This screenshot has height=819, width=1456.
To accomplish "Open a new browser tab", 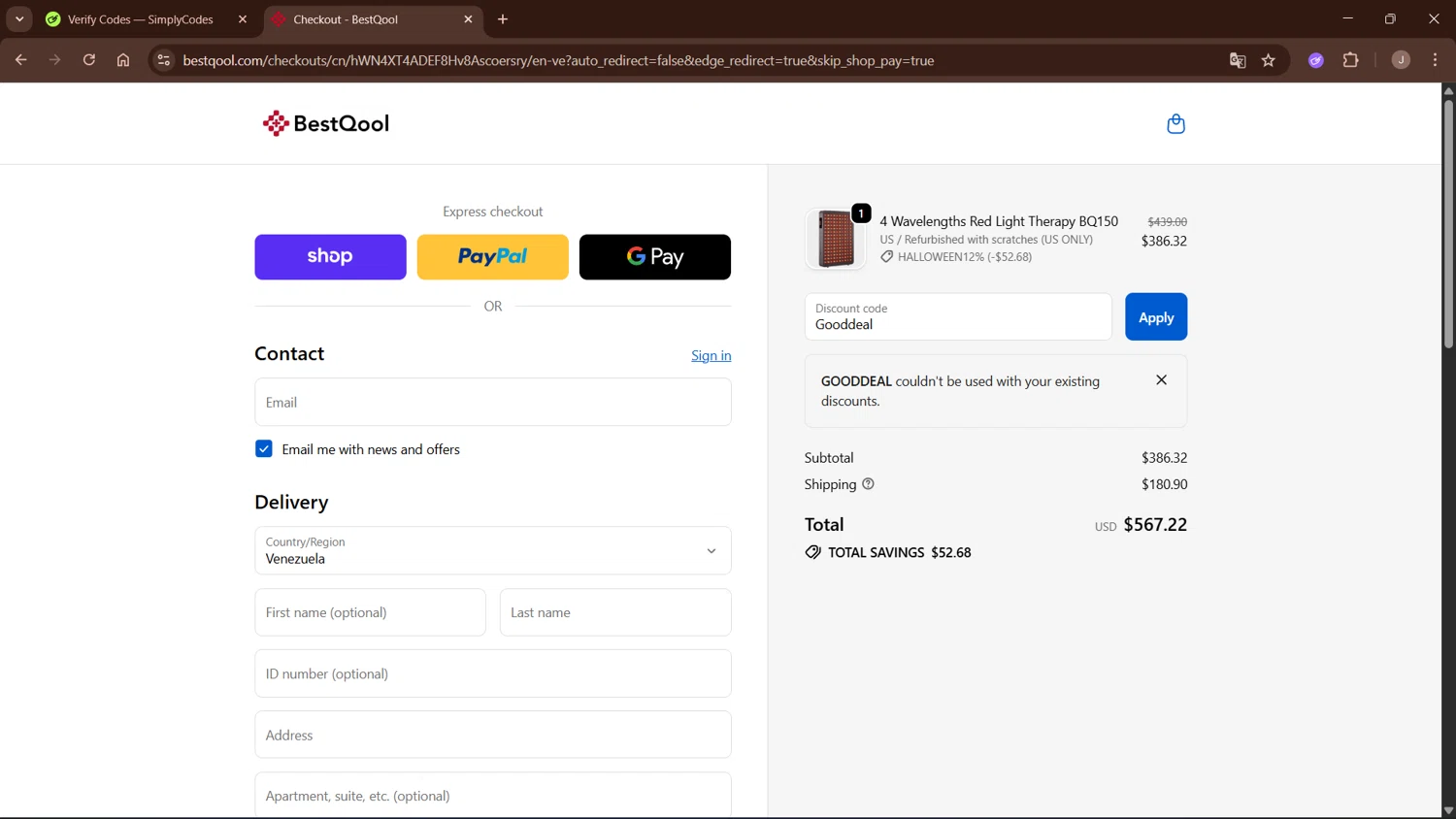I will (503, 19).
